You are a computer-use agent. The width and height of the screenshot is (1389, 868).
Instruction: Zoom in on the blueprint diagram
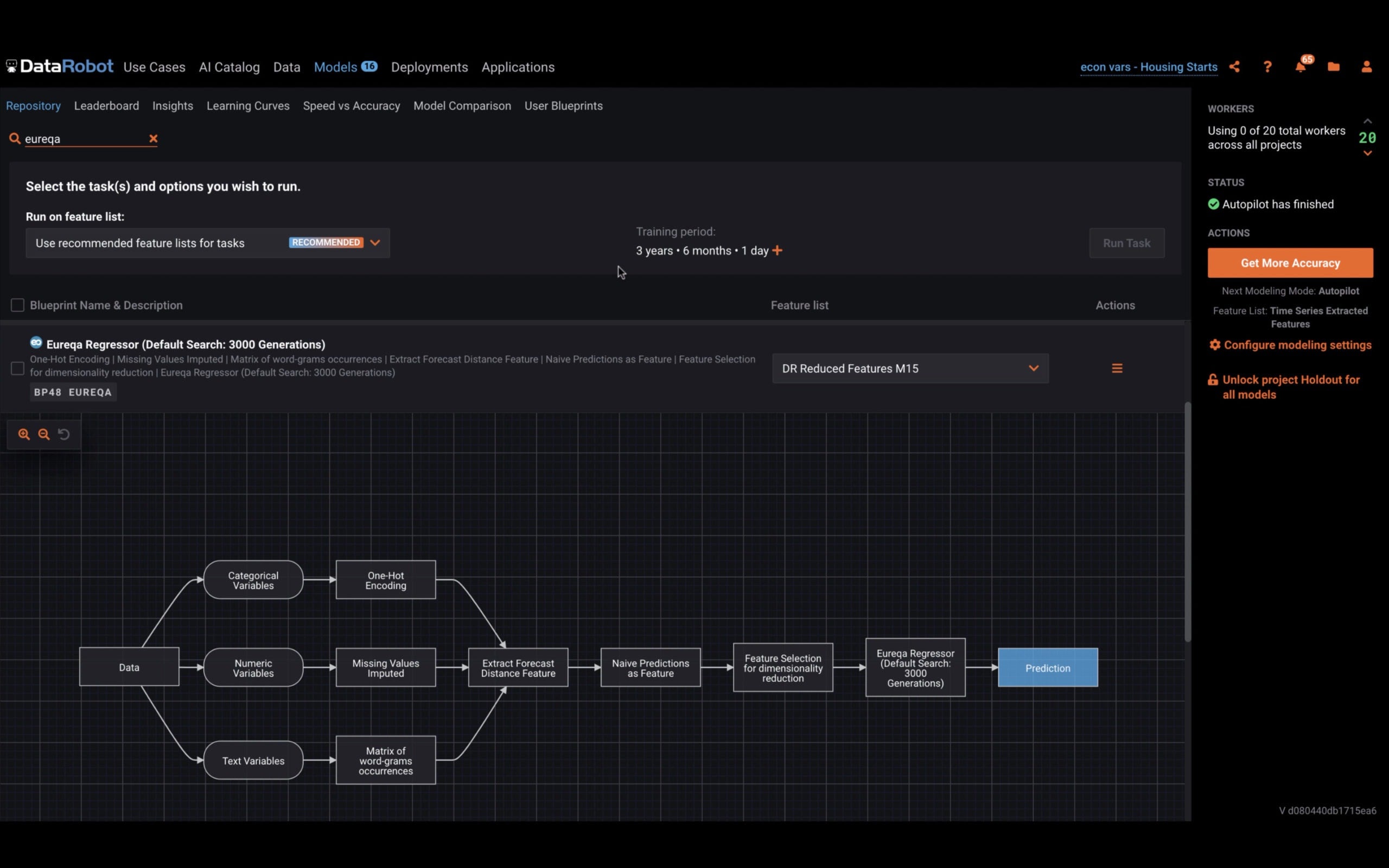23,435
